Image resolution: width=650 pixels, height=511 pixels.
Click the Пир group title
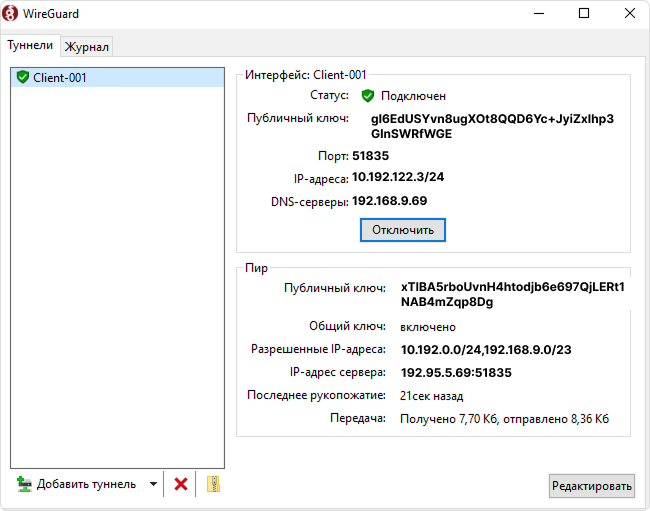[256, 268]
